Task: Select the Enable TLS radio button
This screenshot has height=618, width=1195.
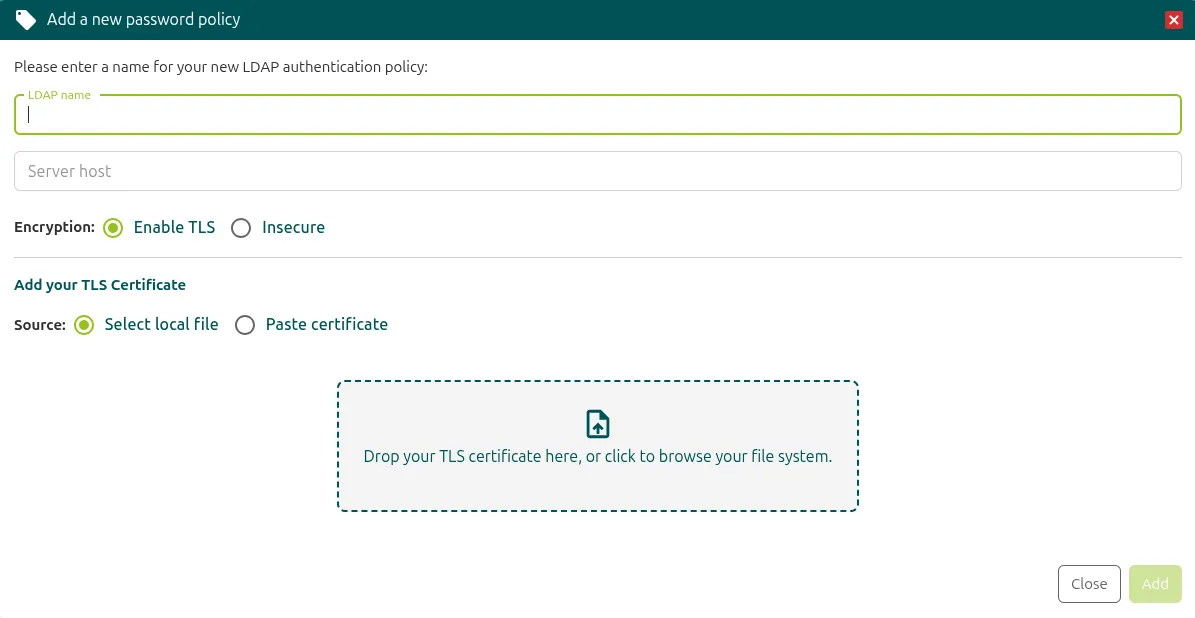Action: [x=113, y=228]
